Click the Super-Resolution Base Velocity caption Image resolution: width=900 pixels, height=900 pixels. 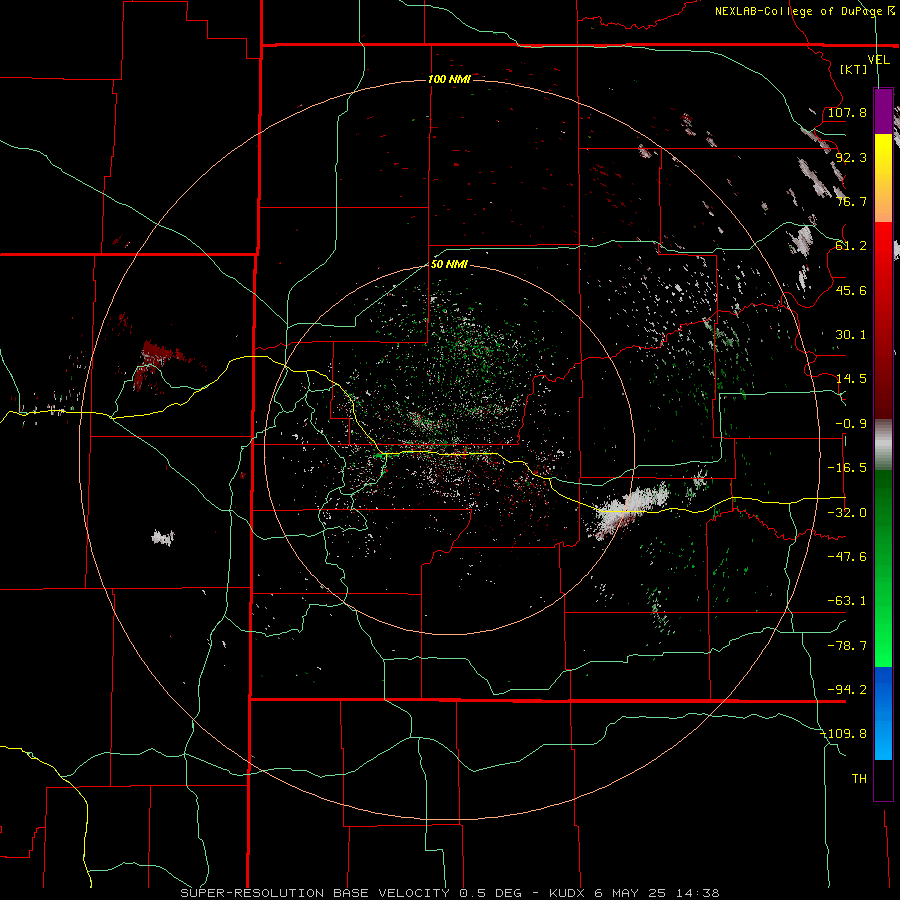449,893
